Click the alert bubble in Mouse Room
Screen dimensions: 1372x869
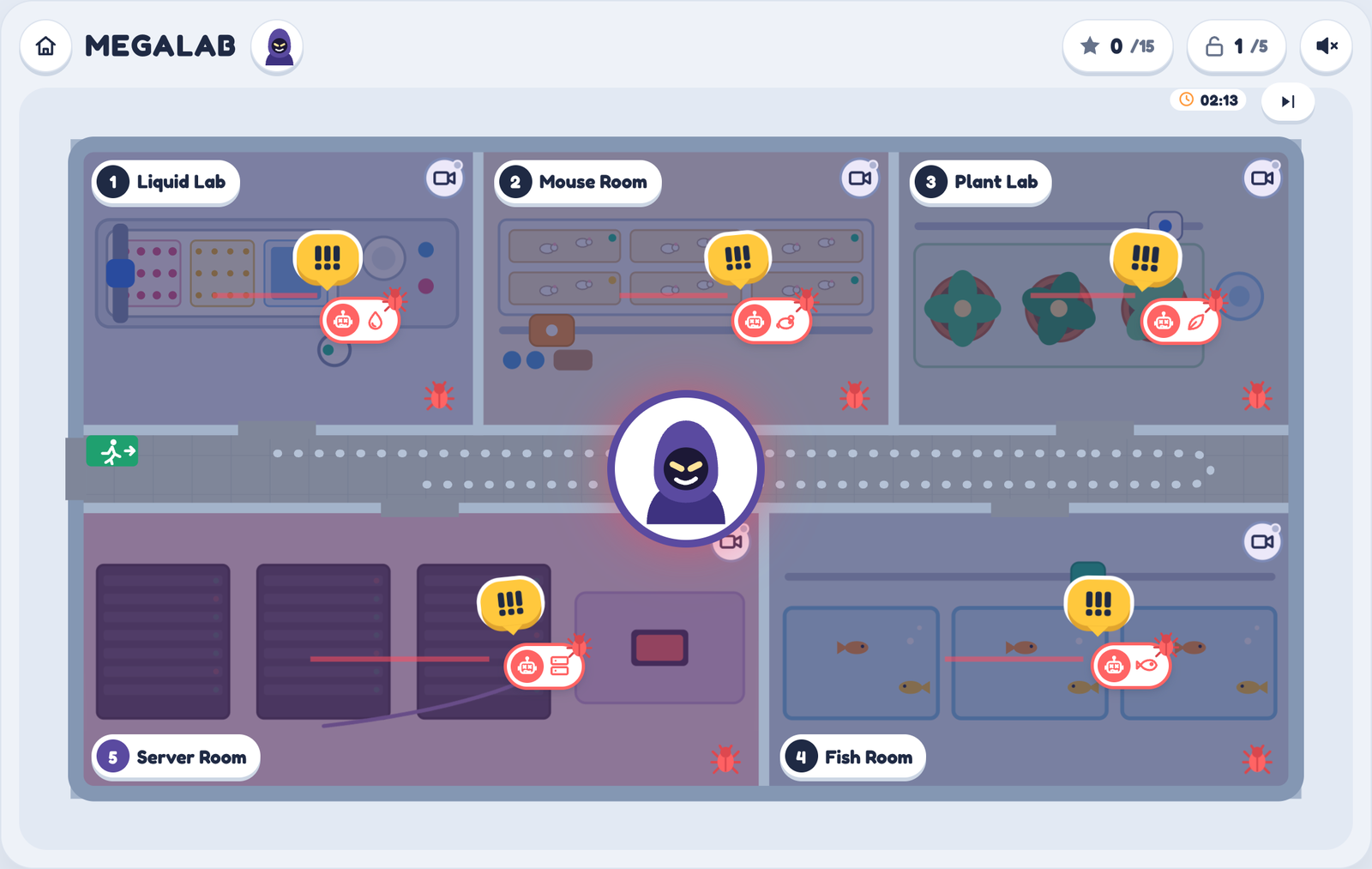[x=737, y=259]
